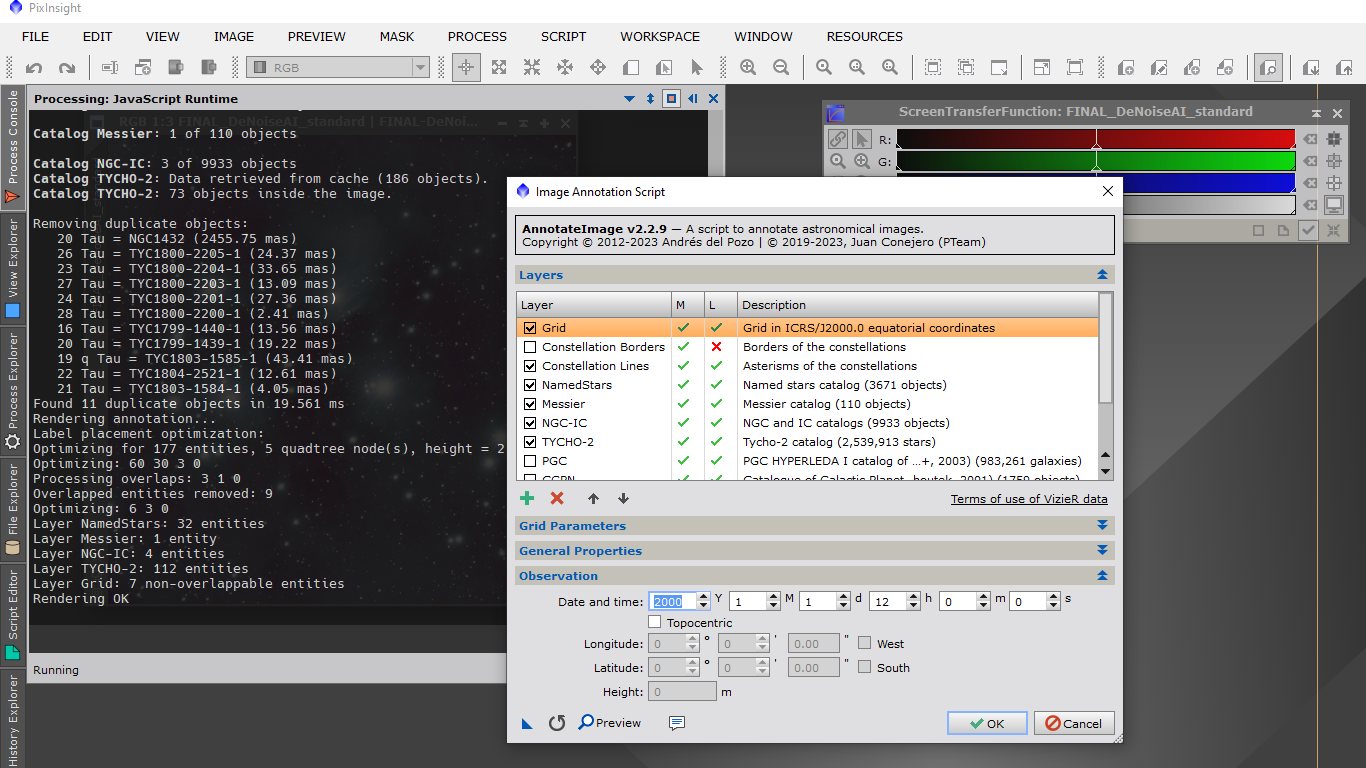Click the pointer arrow icon in the toolbar
This screenshot has height=768, width=1366.
[x=697, y=67]
